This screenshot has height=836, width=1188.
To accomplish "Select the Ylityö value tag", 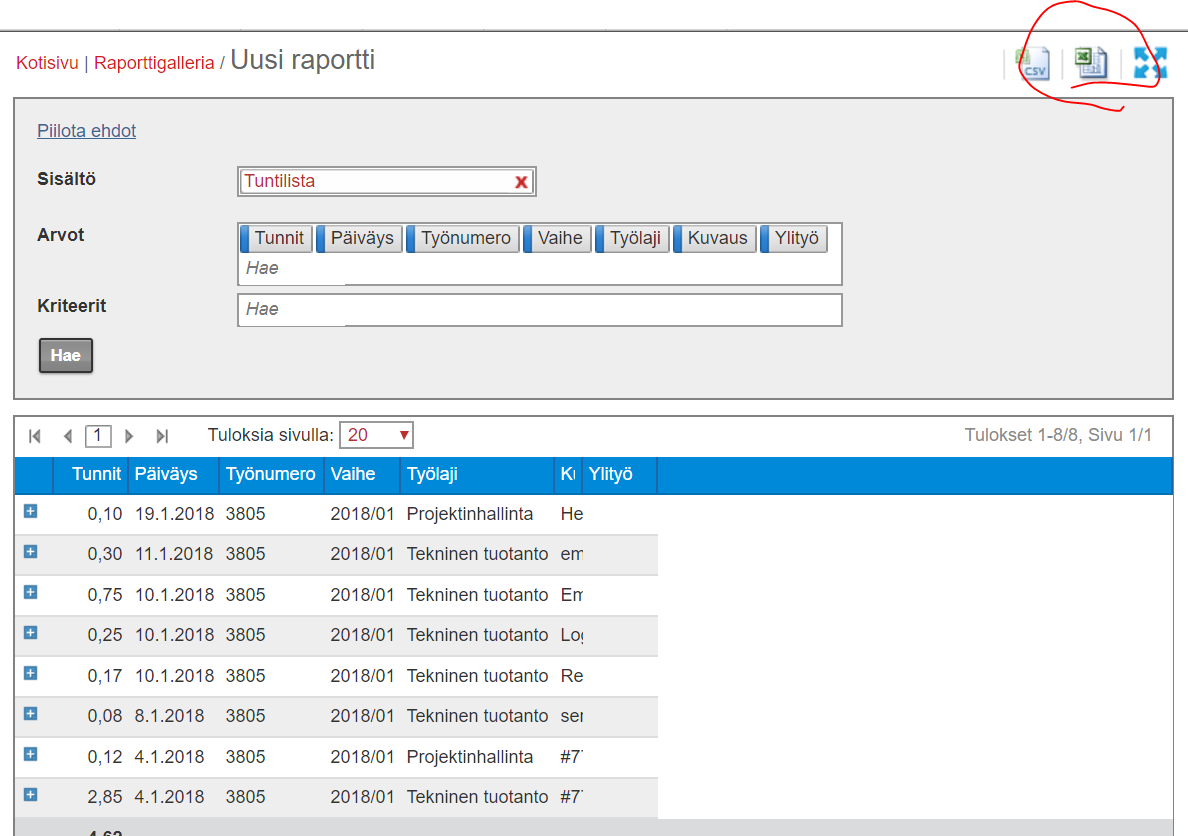I will (794, 238).
